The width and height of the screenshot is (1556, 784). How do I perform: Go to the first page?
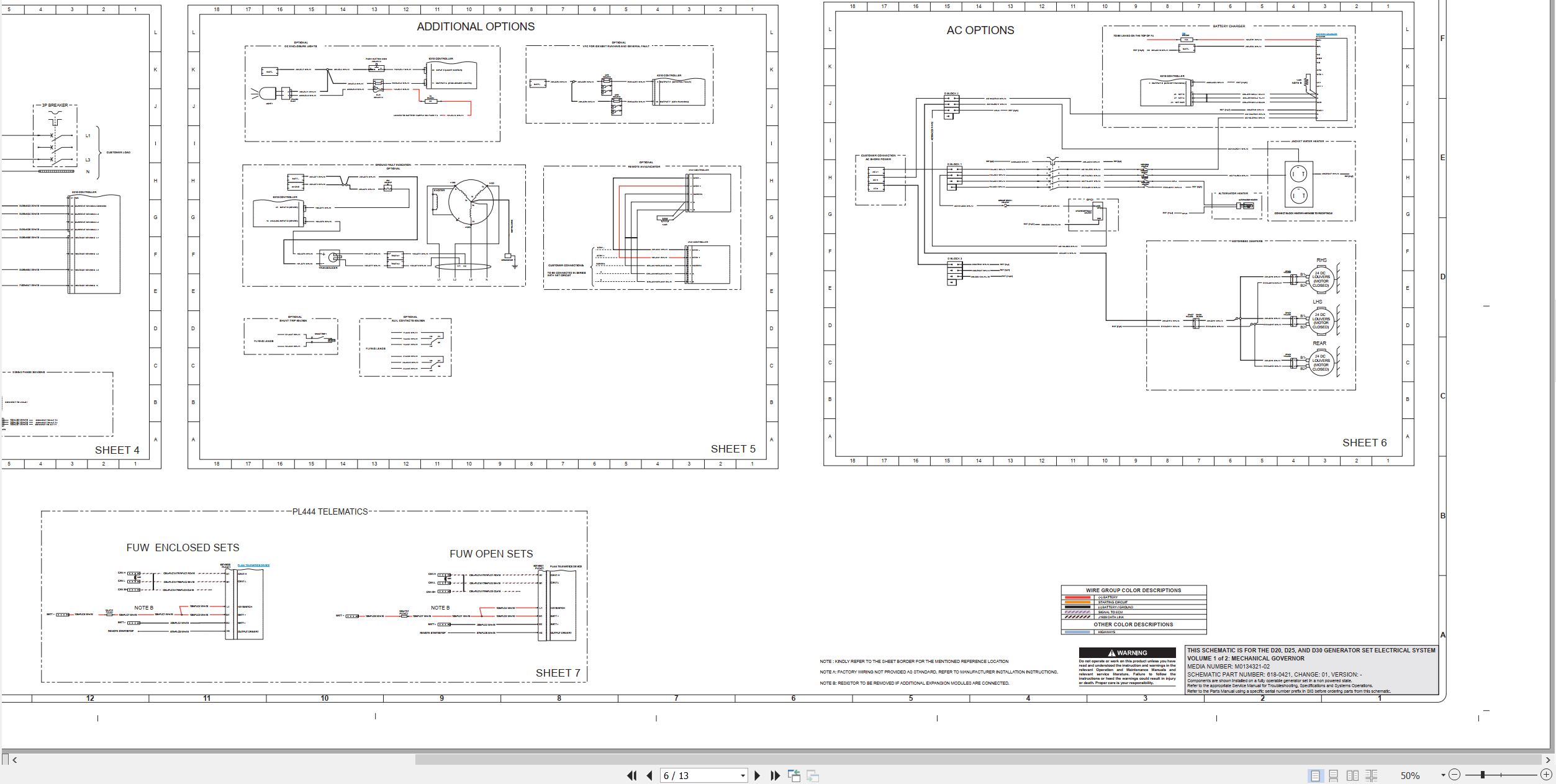(x=631, y=775)
